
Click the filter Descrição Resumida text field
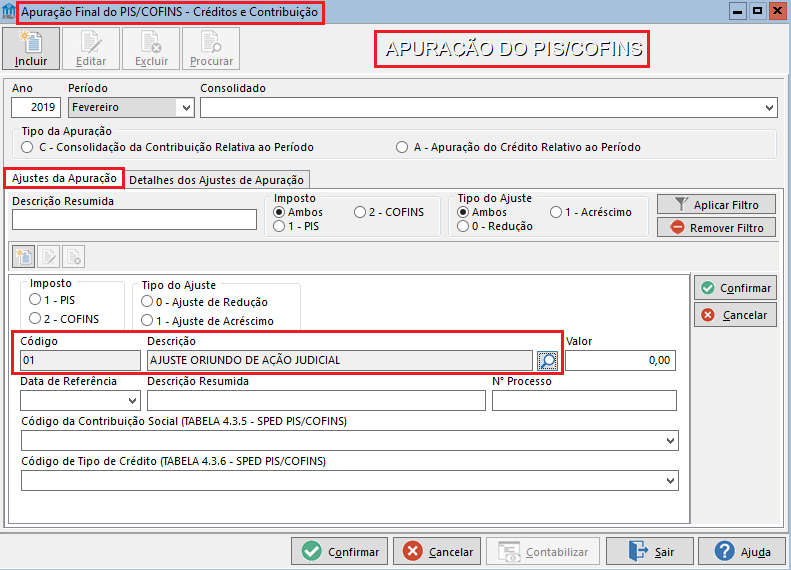coord(134,219)
